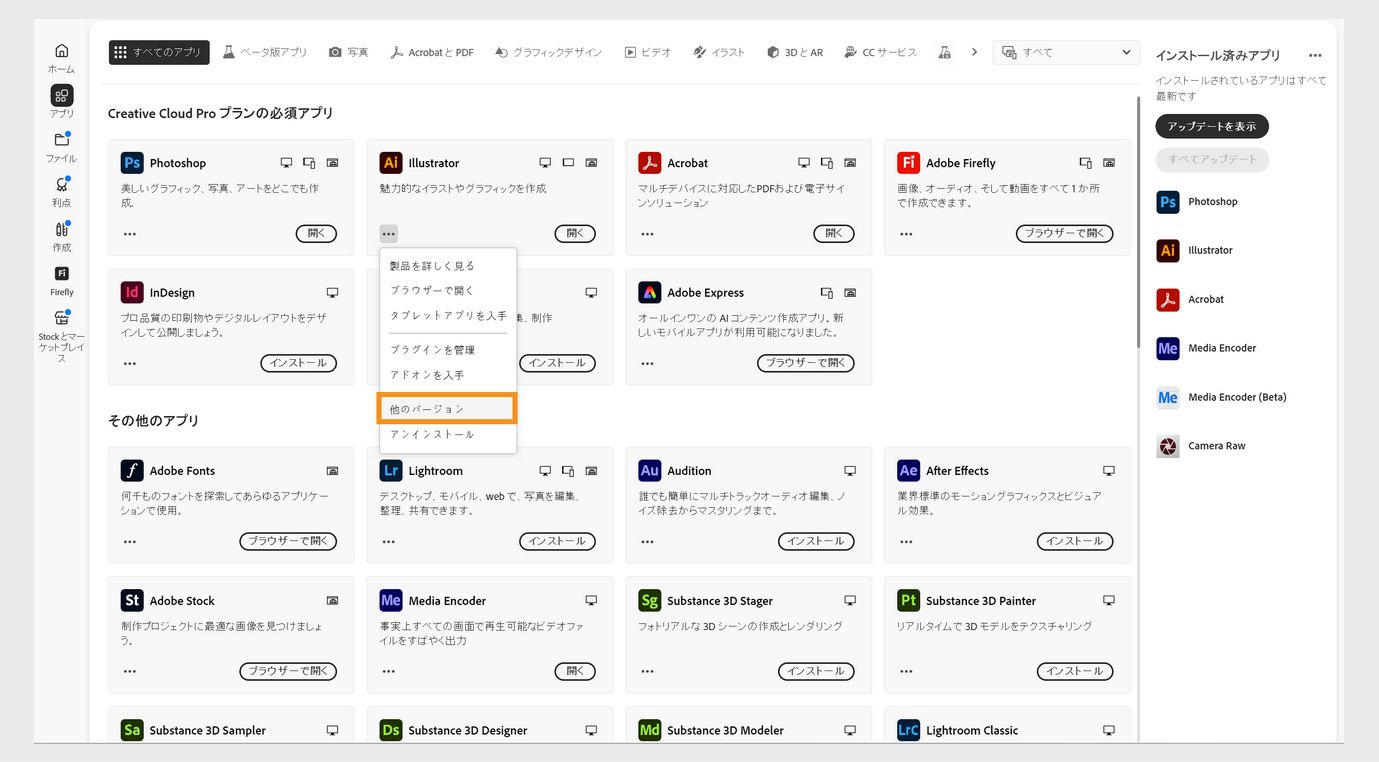Choose 他のバージョン menu item

448,409
